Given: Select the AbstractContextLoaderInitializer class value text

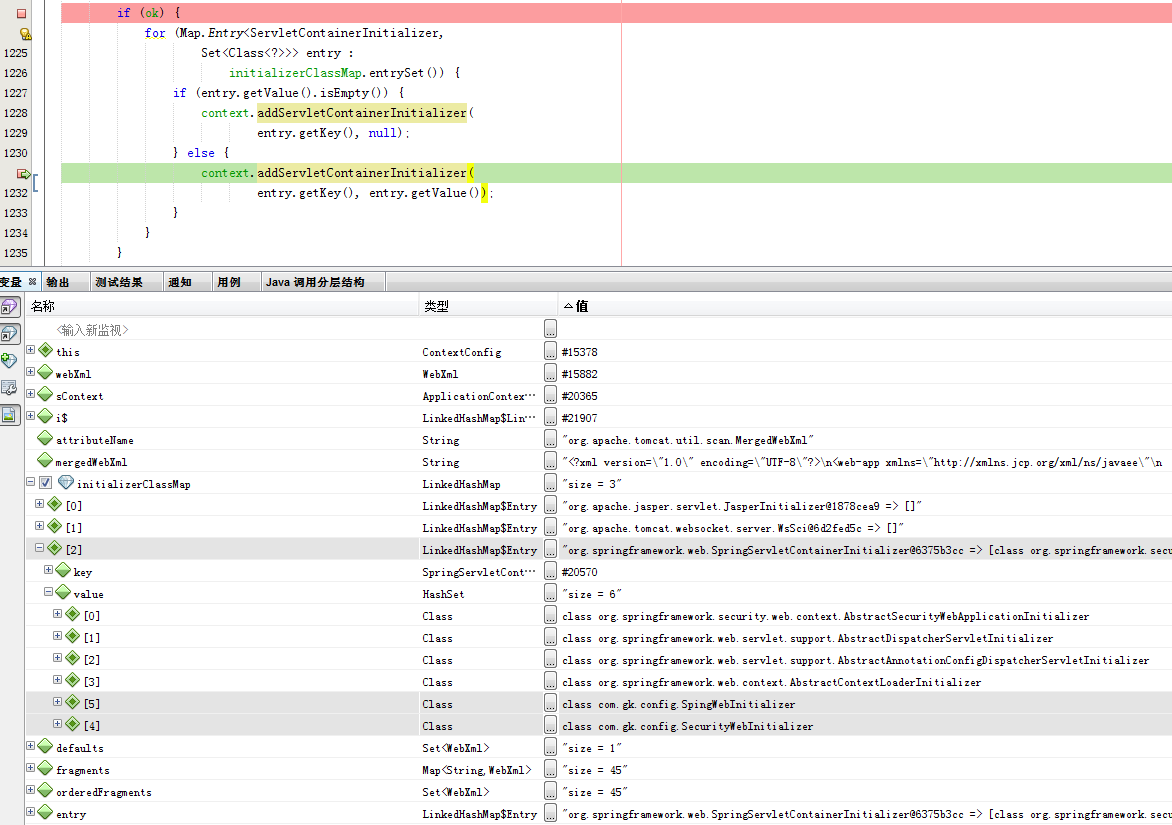Looking at the screenshot, I should coord(771,682).
